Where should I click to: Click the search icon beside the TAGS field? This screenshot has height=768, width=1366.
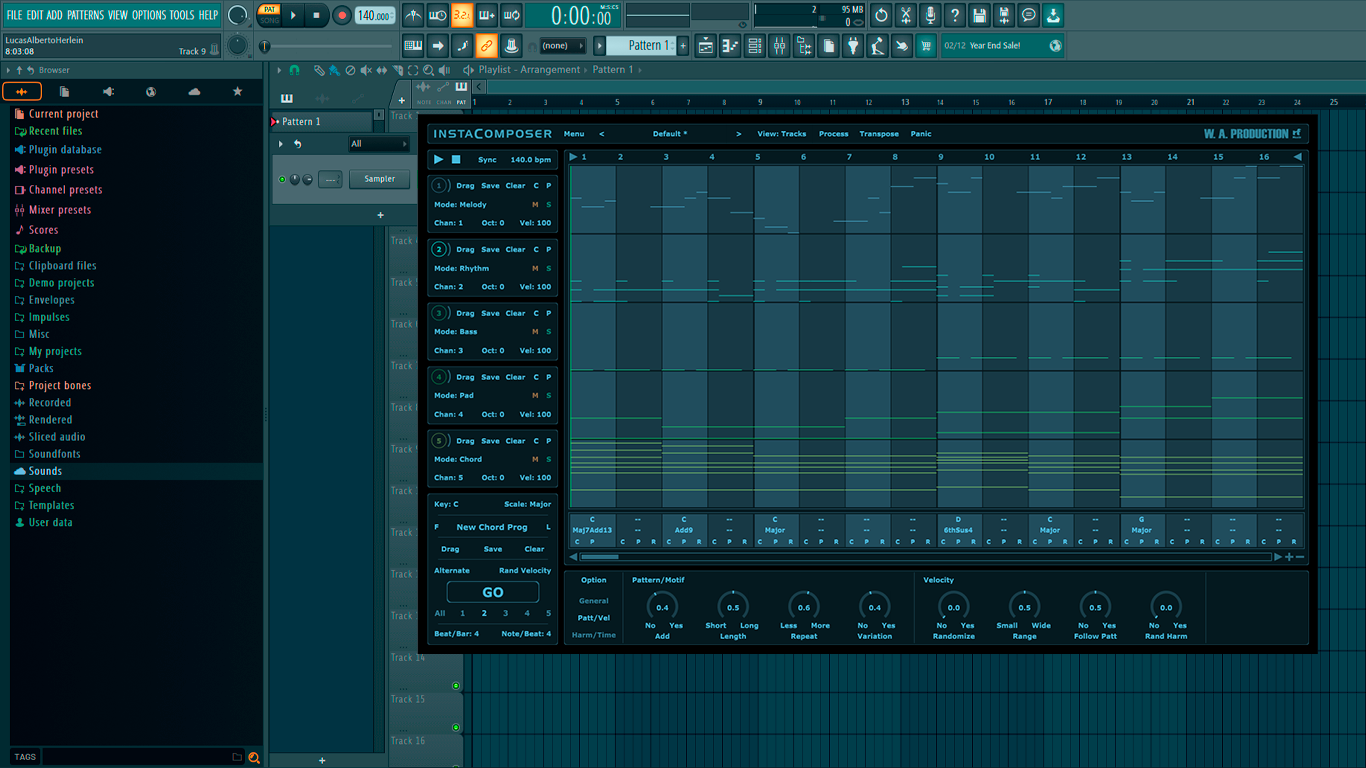click(254, 757)
